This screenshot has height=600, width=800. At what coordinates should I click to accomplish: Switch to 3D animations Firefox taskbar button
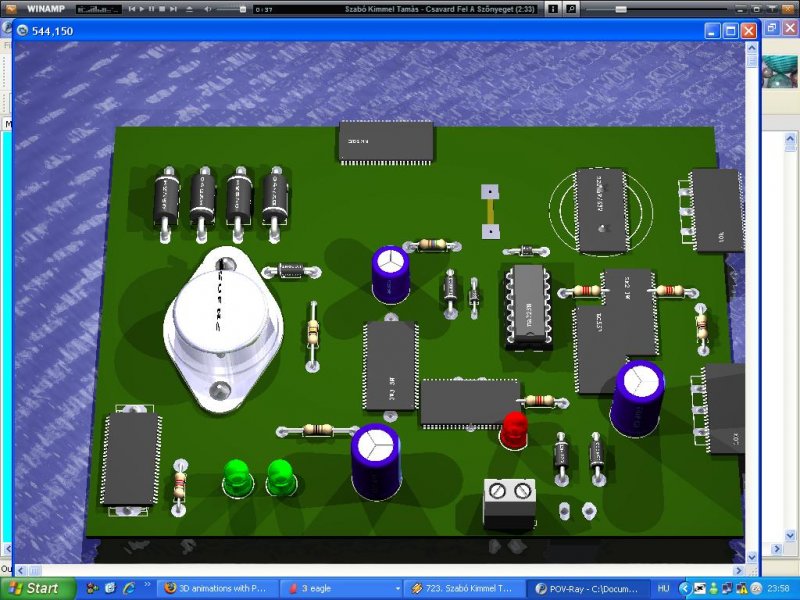[x=216, y=588]
